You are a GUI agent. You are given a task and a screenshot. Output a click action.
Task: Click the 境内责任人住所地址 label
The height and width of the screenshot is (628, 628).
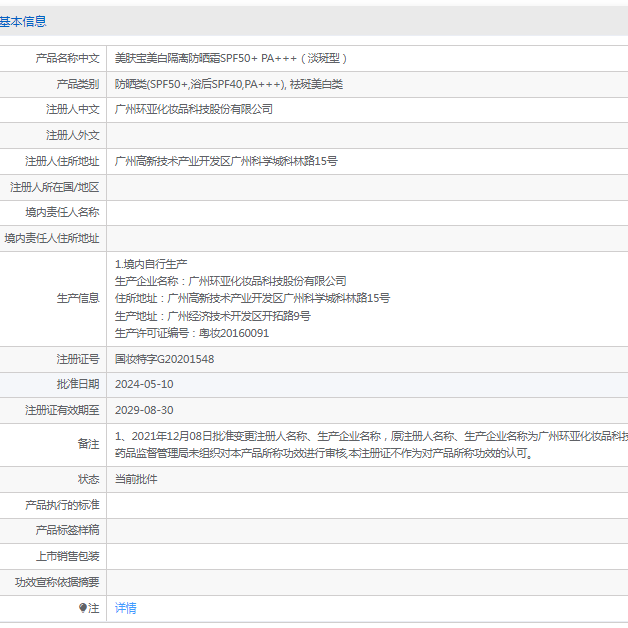click(x=52, y=238)
